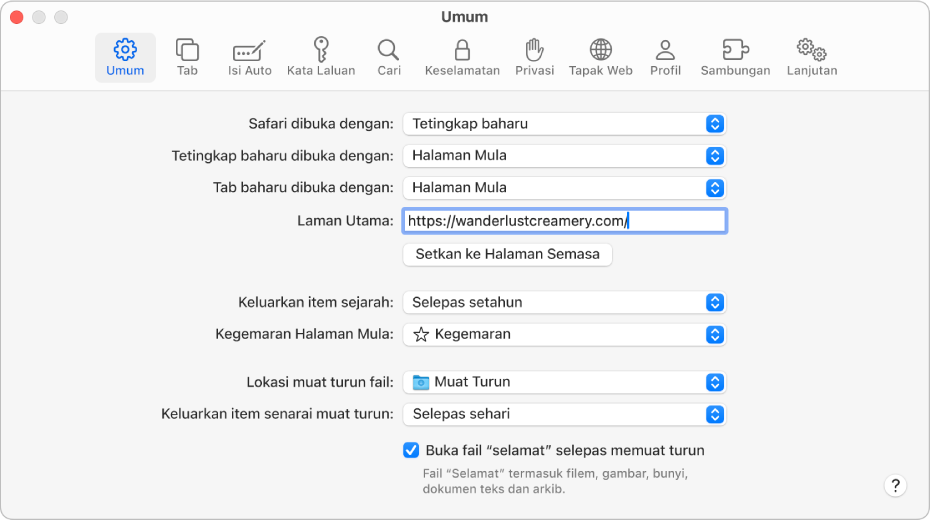Screen dimensions: 931x521
Task: Open the Keselamatan lock icon
Action: [462, 57]
